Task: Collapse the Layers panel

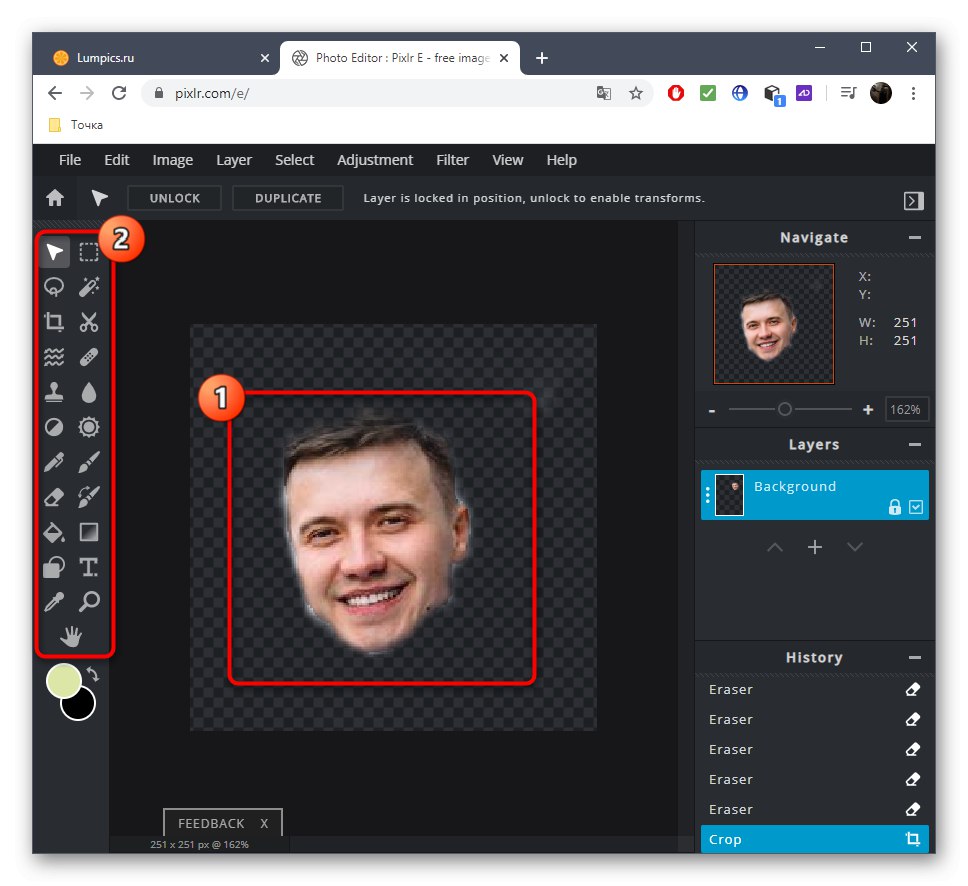Action: [915, 445]
